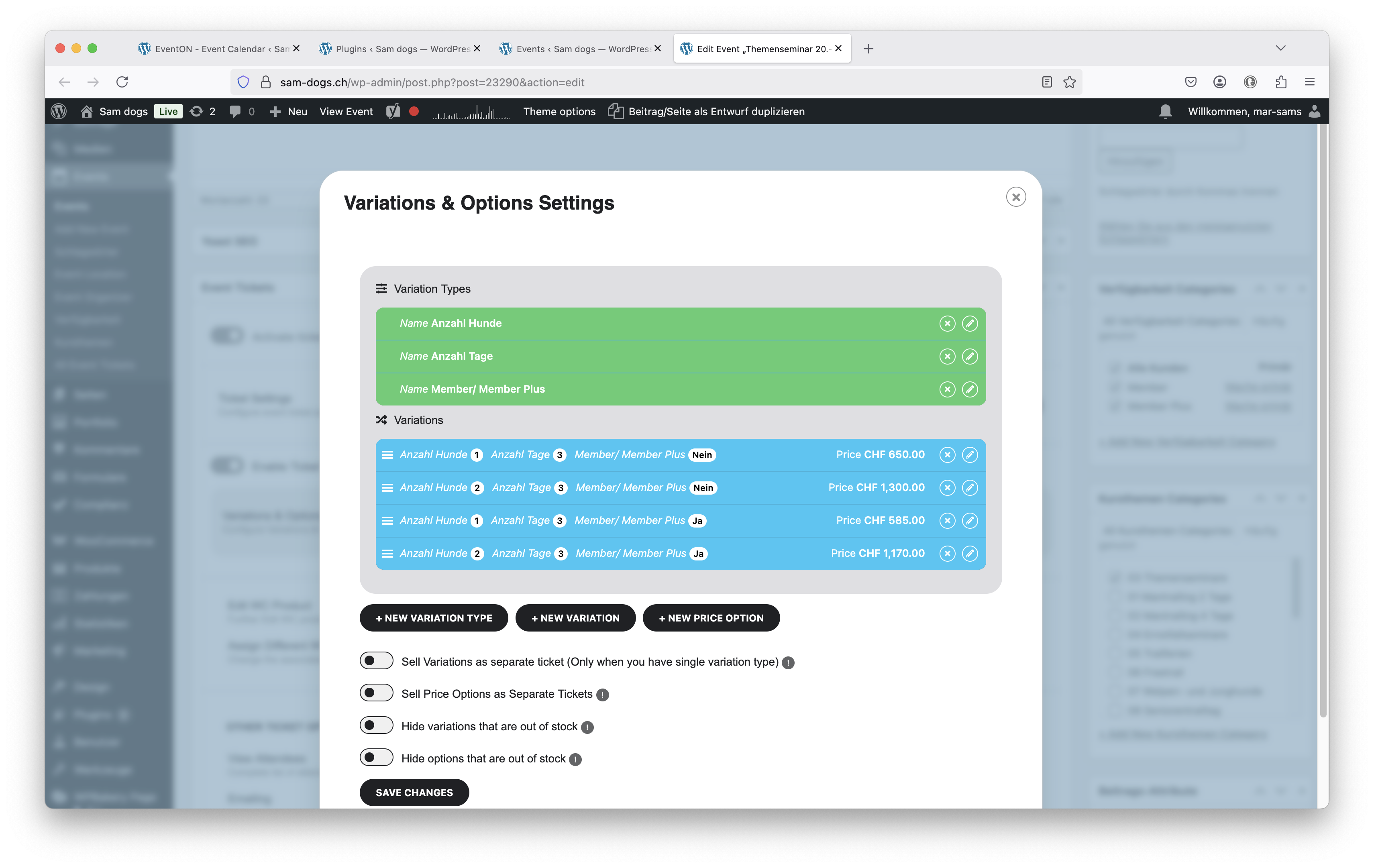The width and height of the screenshot is (1374, 868).
Task: Save page to Pocket
Action: pyautogui.click(x=1190, y=82)
